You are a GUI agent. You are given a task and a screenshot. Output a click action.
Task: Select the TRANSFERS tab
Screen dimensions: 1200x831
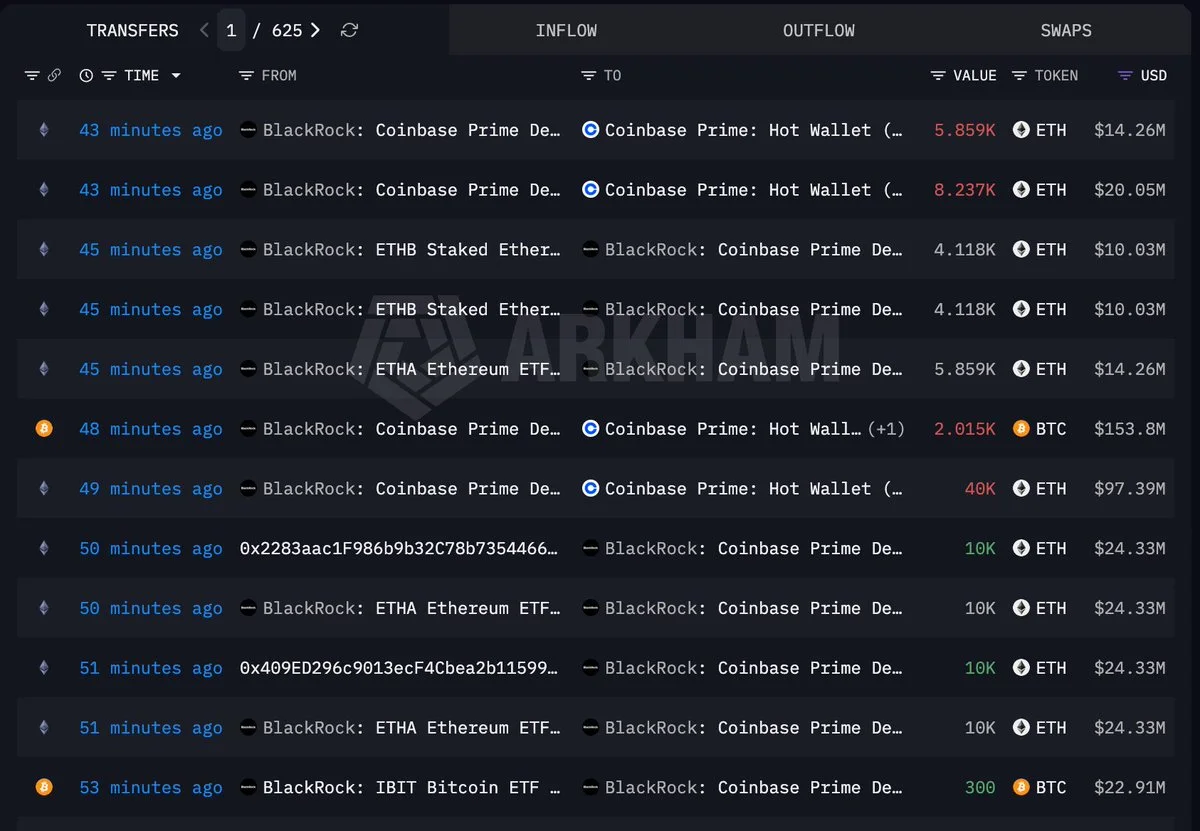[133, 30]
